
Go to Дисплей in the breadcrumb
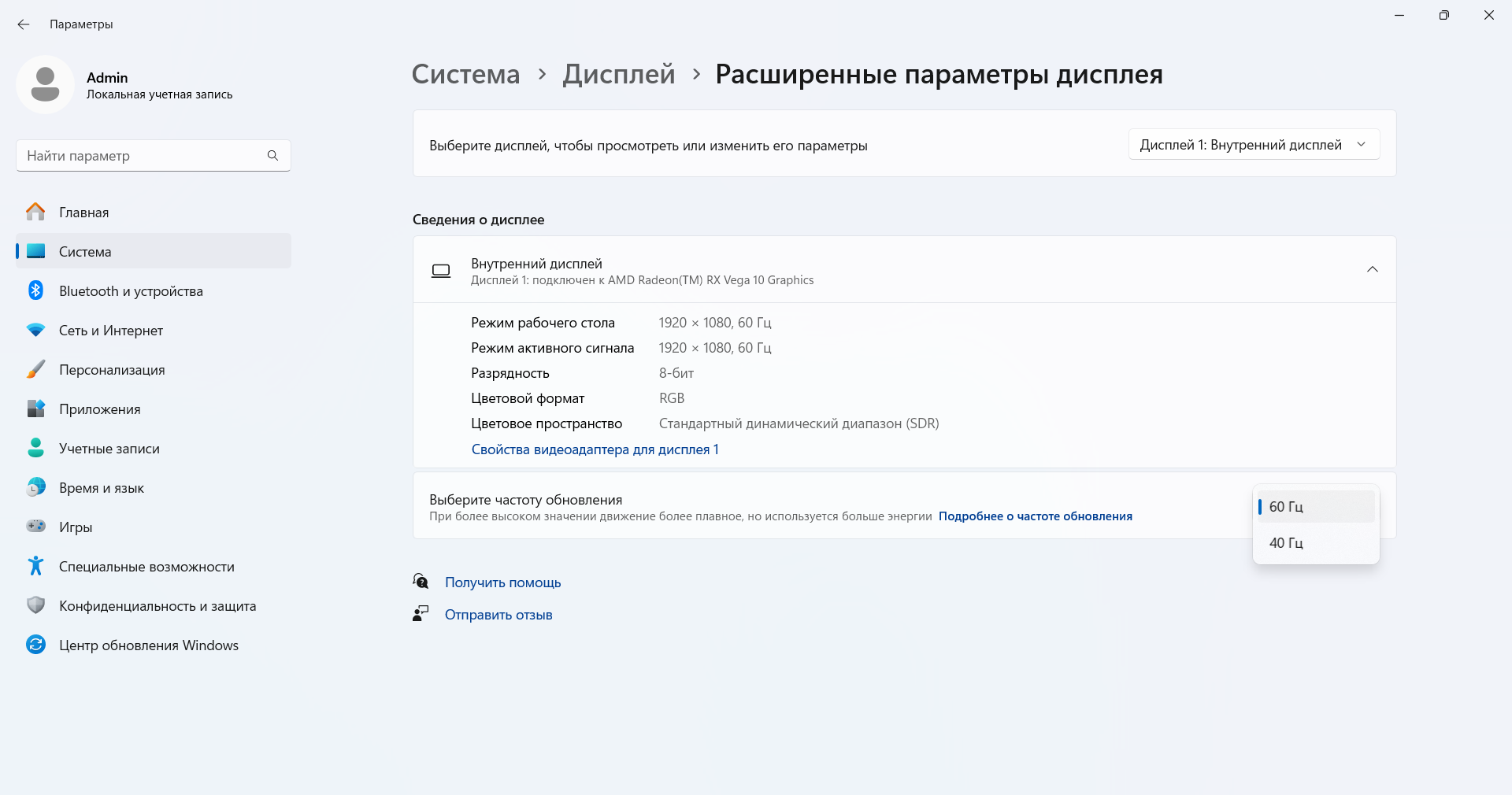[x=619, y=74]
